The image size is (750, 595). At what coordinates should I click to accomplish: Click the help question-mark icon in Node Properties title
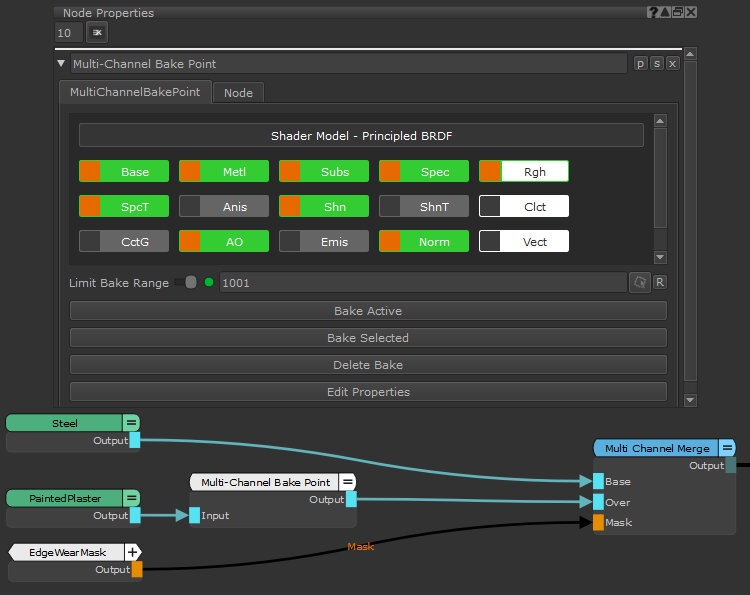click(x=654, y=12)
